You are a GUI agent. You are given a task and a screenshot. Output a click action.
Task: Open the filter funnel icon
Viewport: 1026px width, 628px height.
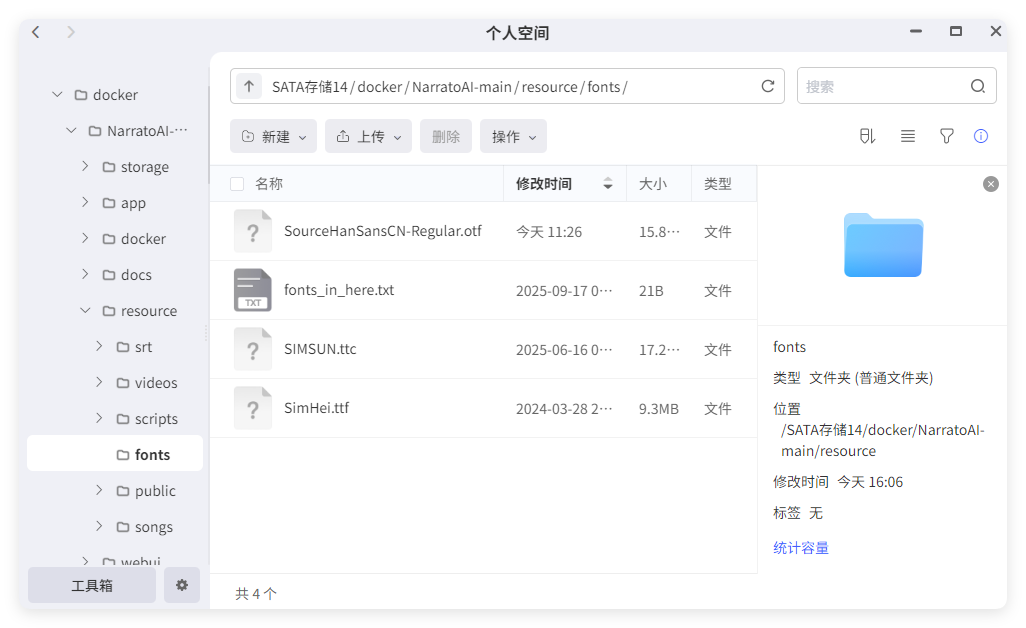(946, 136)
